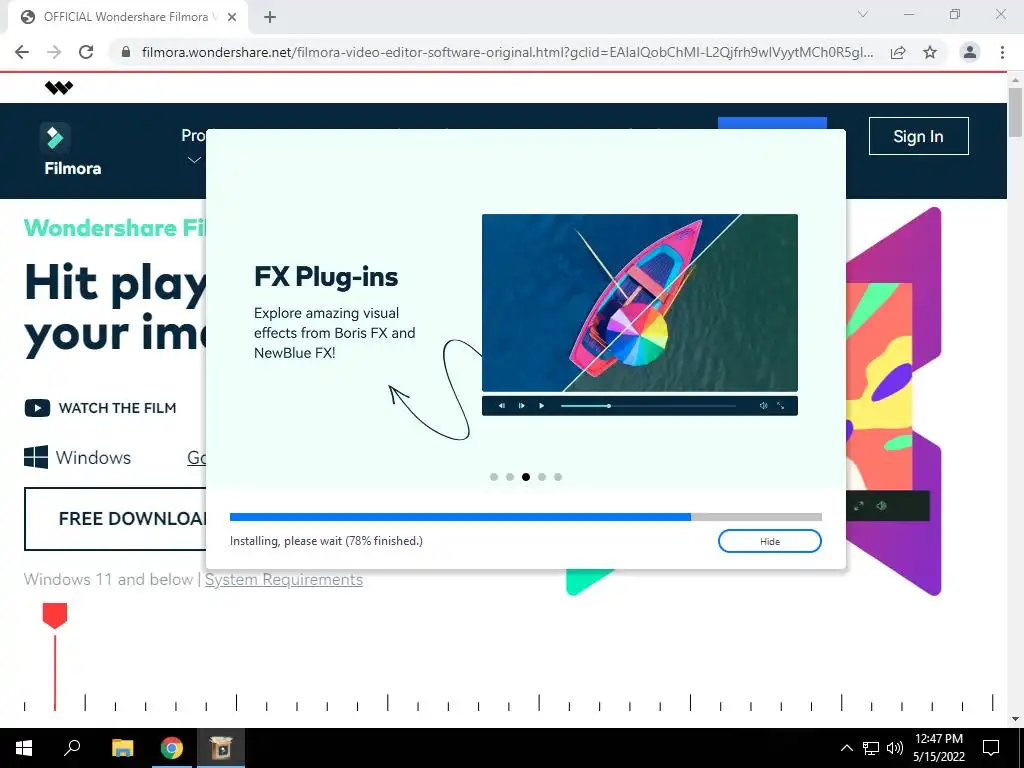The height and width of the screenshot is (768, 1024).
Task: Click the page vertical scrollbar thumb
Action: coord(1015,112)
